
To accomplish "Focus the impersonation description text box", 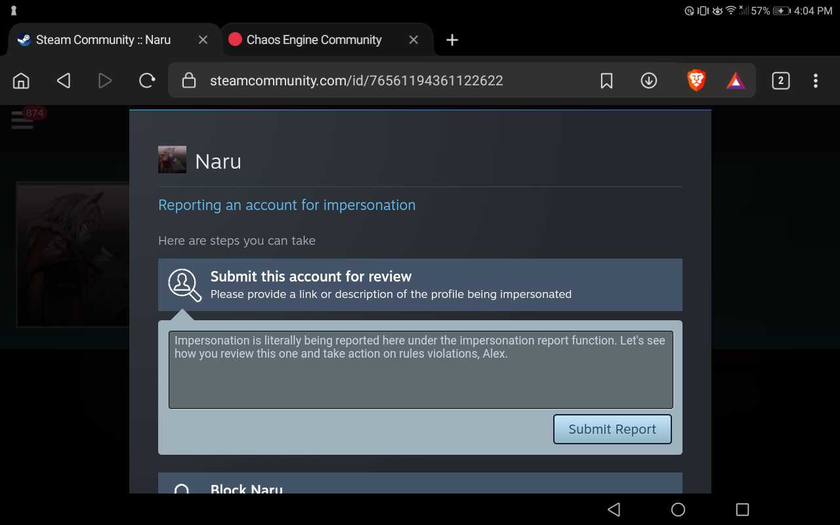I will (421, 370).
